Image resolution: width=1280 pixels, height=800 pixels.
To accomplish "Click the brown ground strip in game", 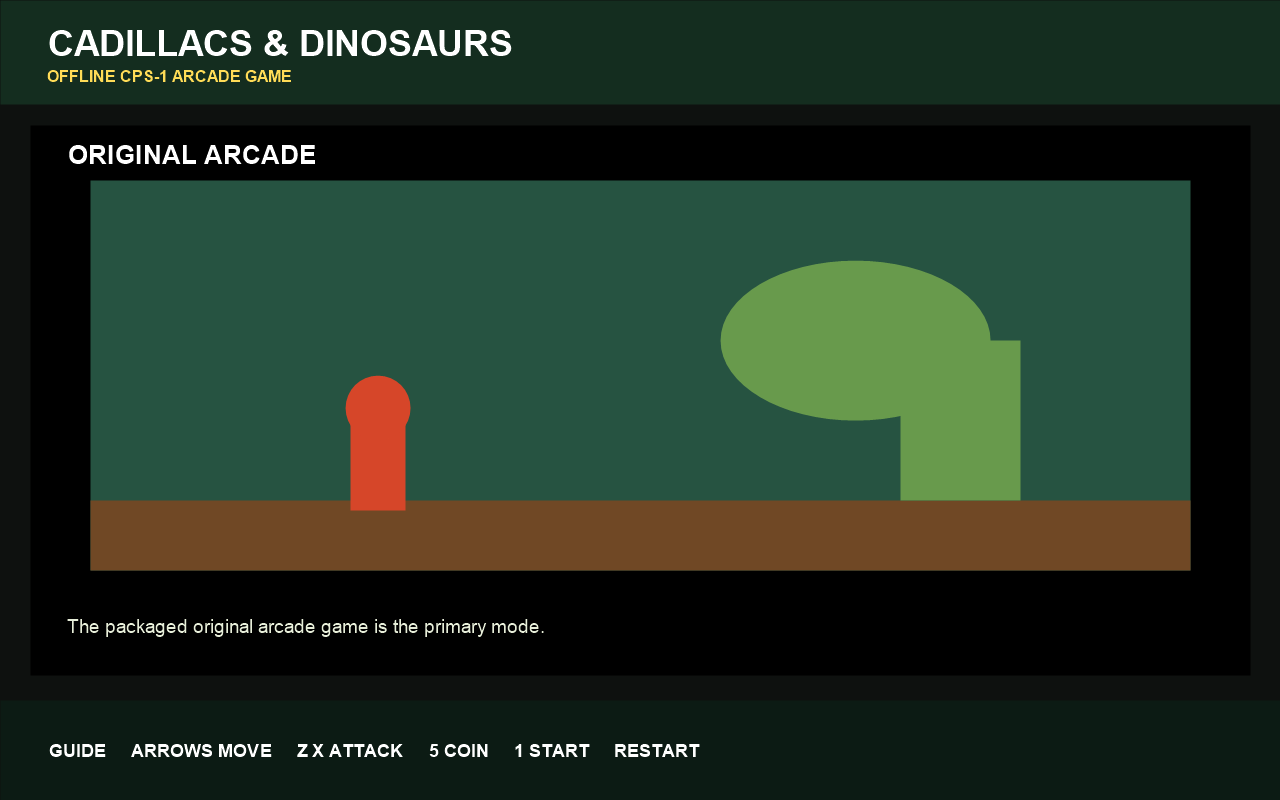I will click(640, 536).
